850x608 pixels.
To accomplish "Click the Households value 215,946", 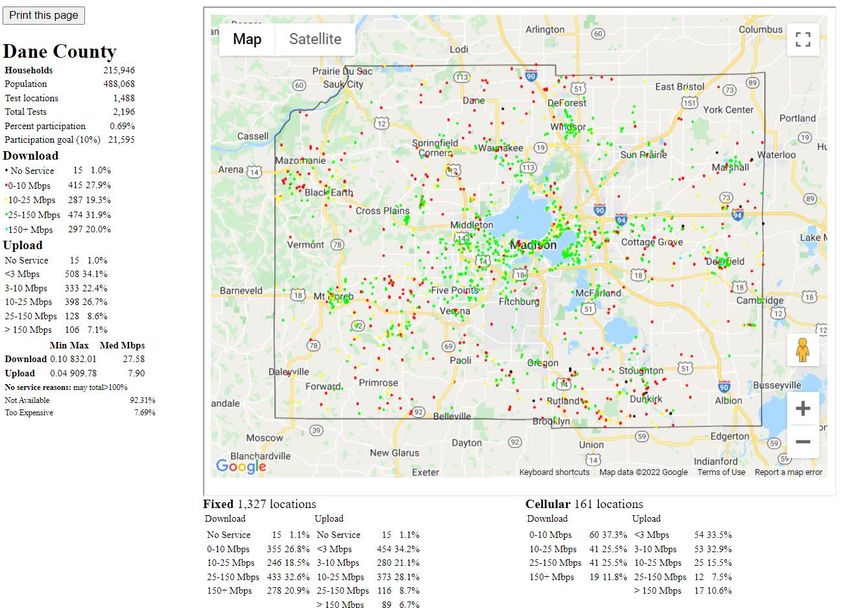I will 119,70.
